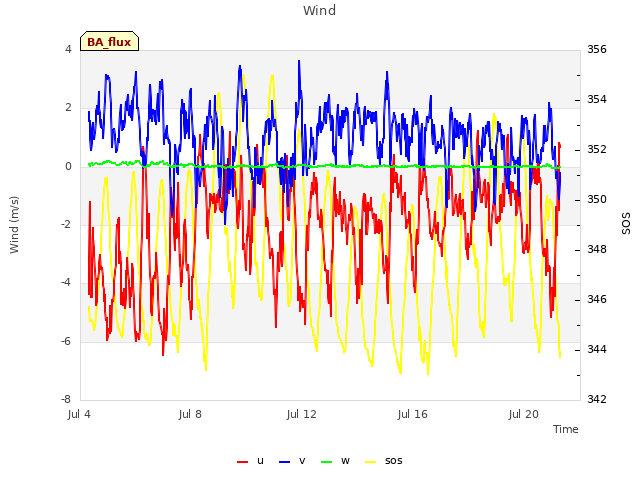
Task: Click the yellow sos legend color marker
Action: click(370, 462)
